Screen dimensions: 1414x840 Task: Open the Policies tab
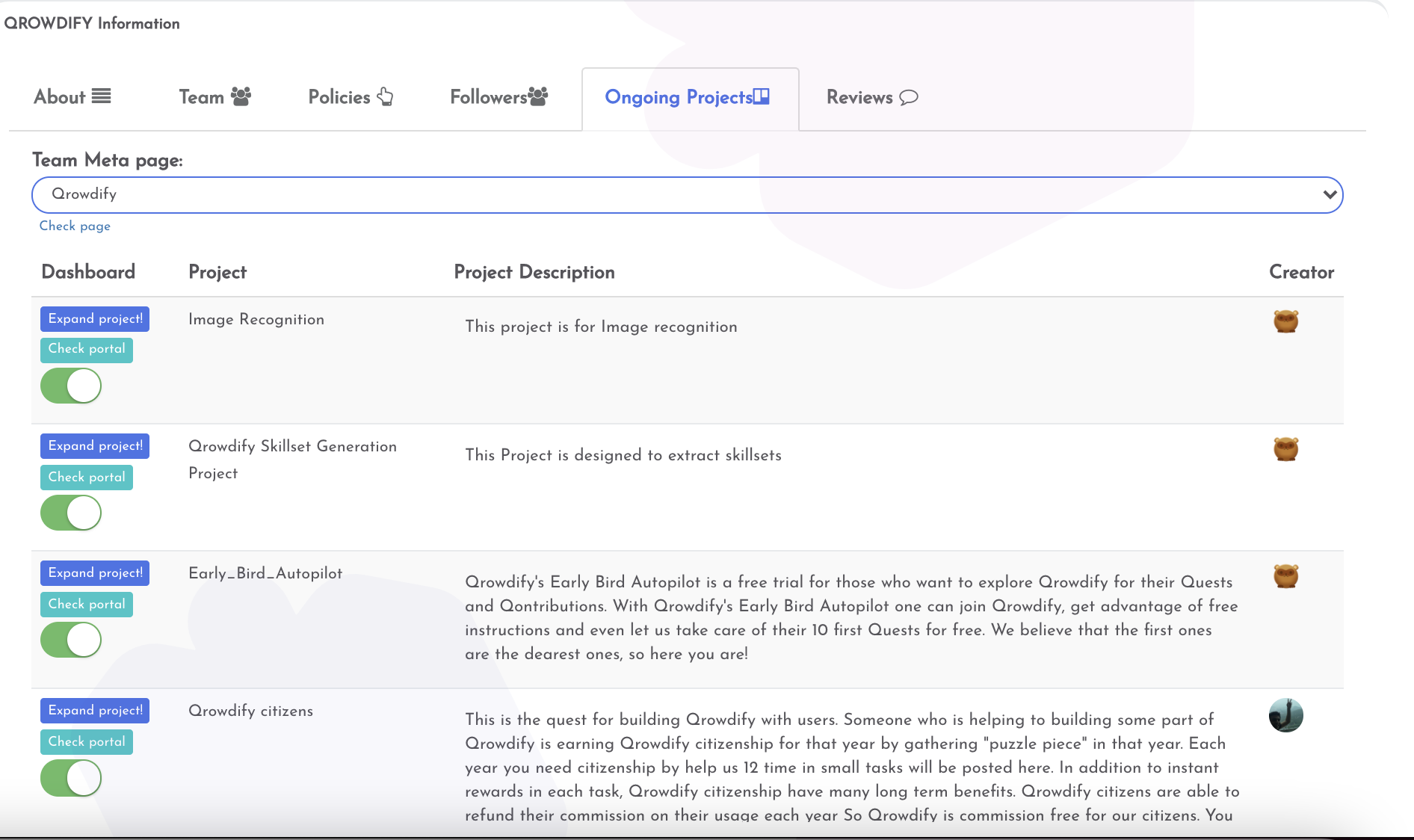pos(351,97)
